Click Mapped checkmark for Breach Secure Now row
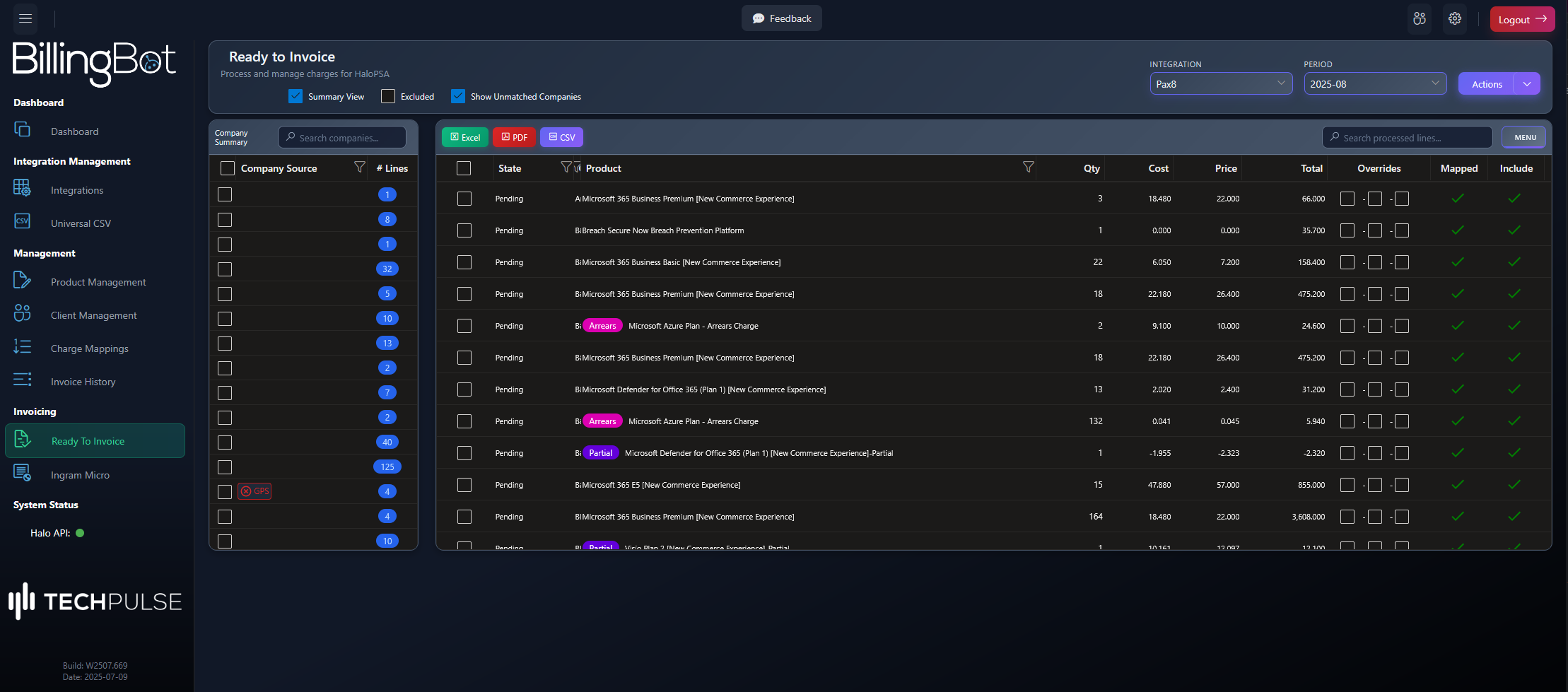Image resolution: width=1568 pixels, height=692 pixels. [x=1457, y=230]
